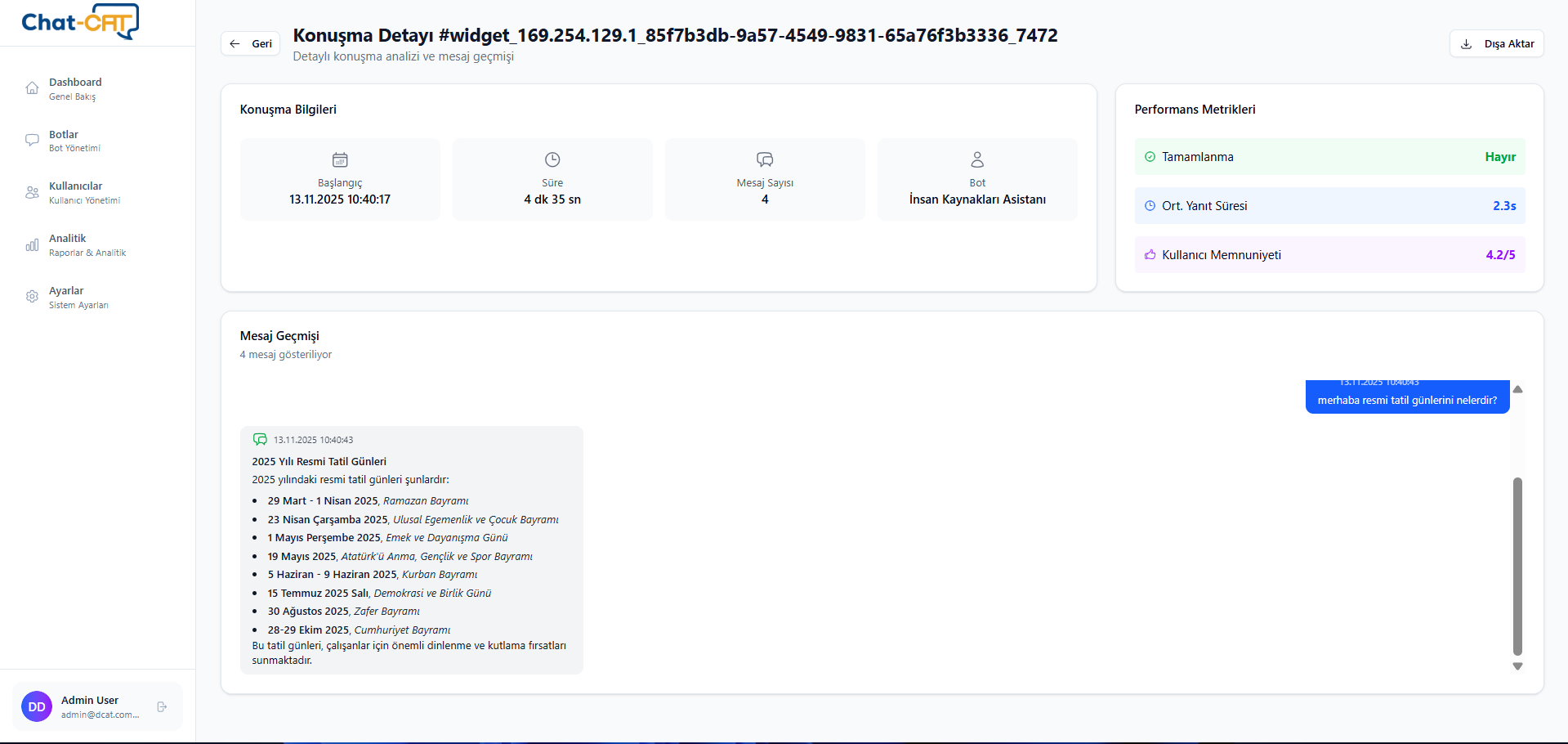This screenshot has height=744, width=1568.
Task: Open the Kullanıcılar user management page
Action: pos(75,192)
